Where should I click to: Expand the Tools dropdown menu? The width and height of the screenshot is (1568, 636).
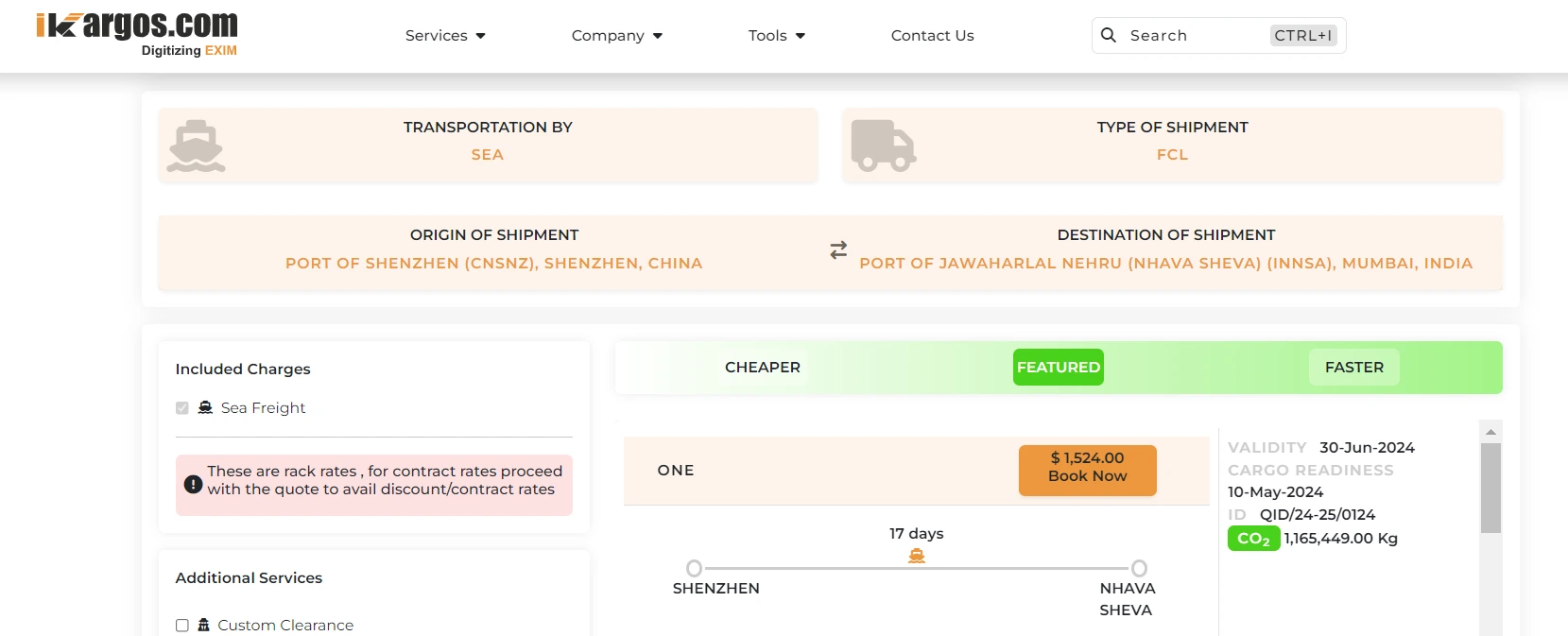[x=776, y=36]
